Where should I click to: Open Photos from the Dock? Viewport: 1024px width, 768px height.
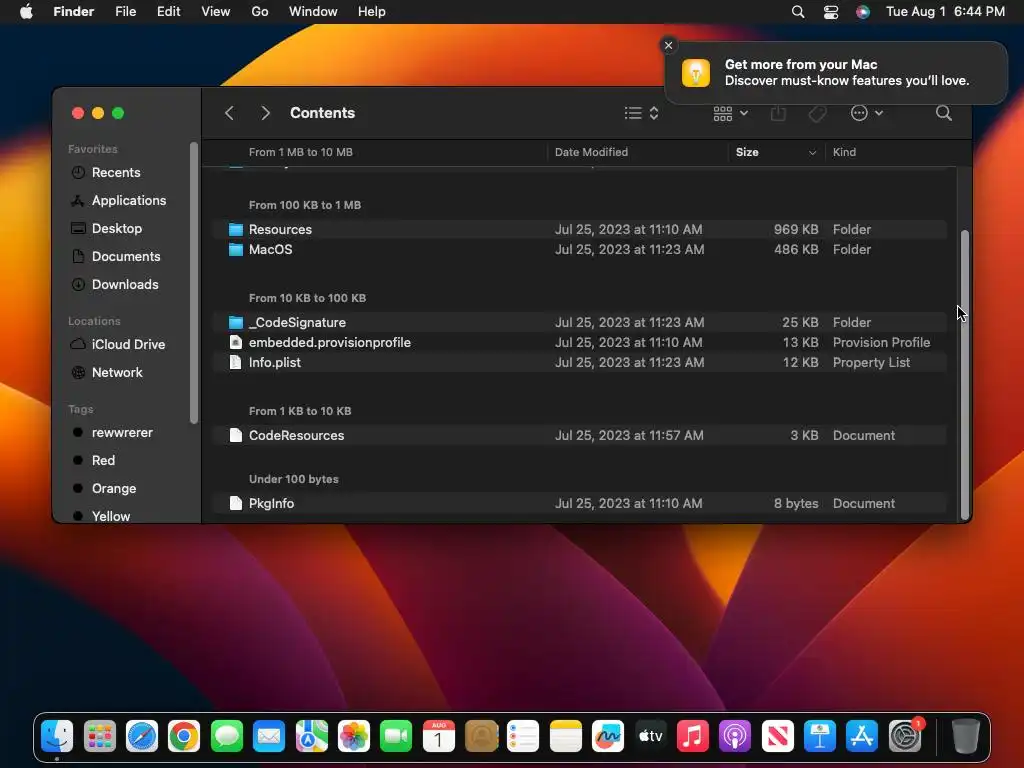353,737
